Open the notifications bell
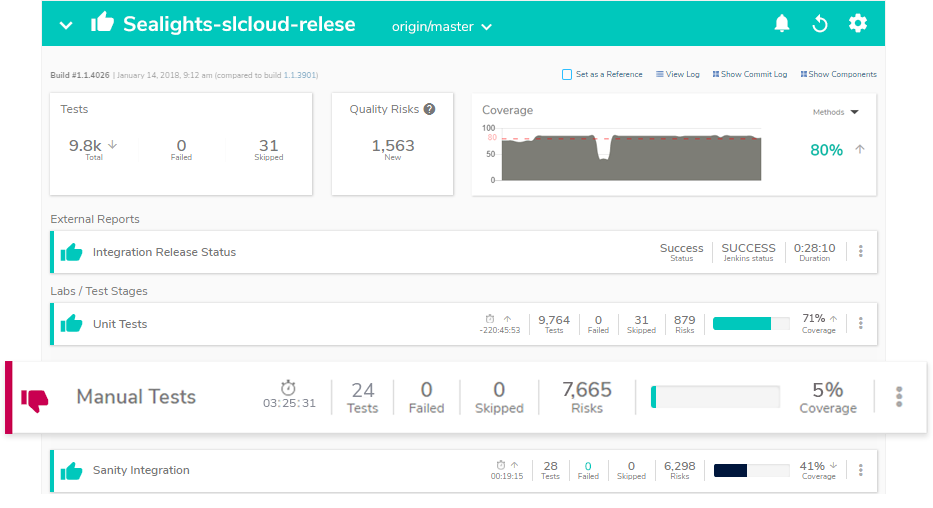This screenshot has width=933, height=508. 781,24
